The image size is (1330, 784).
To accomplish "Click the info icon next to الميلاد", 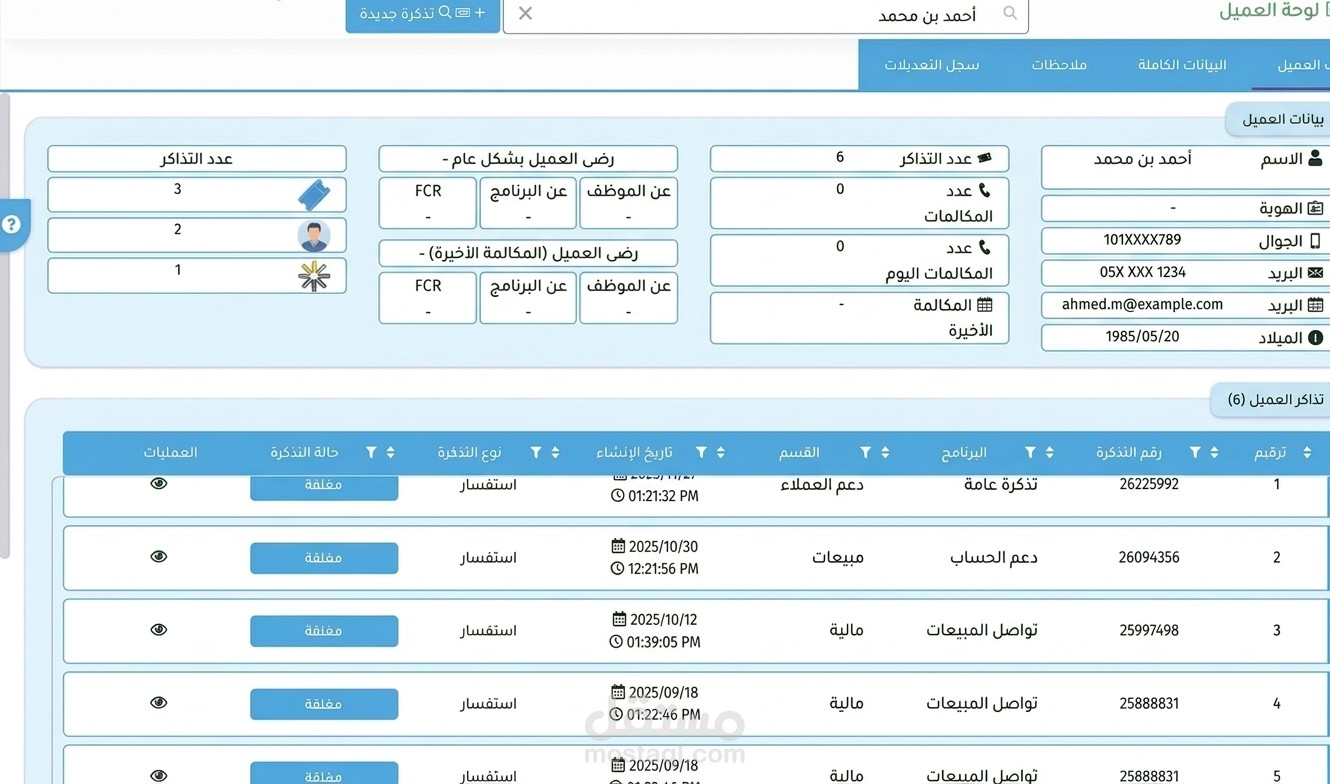I will tap(1315, 338).
